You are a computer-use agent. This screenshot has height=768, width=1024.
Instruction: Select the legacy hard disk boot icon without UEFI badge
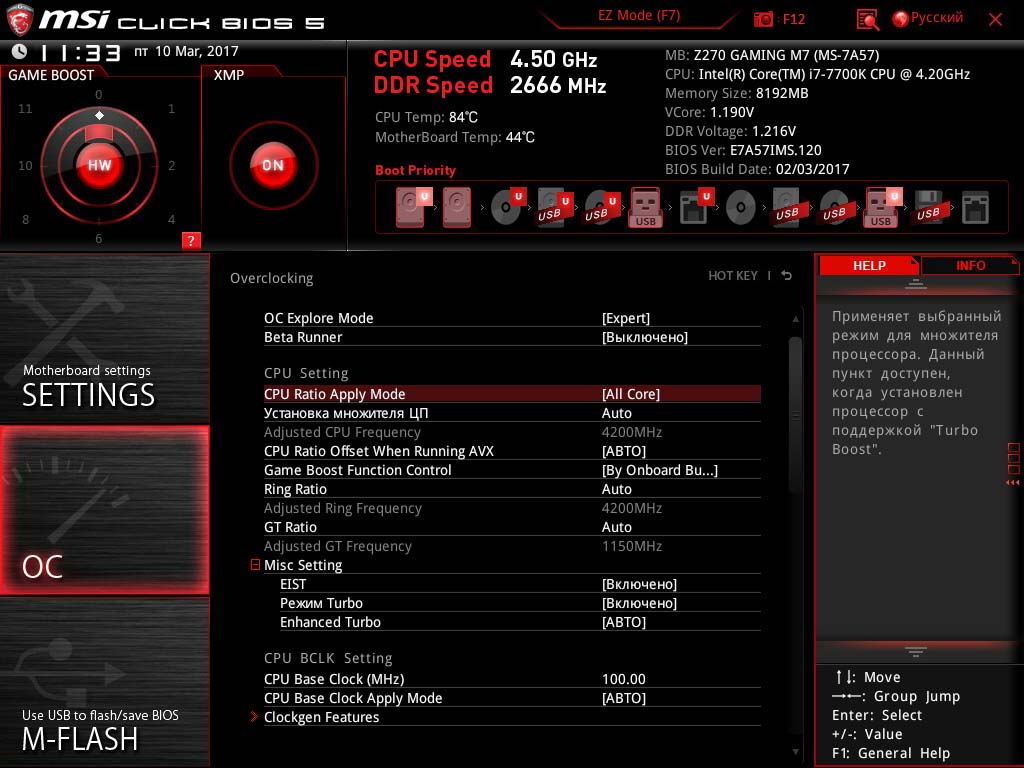(457, 208)
